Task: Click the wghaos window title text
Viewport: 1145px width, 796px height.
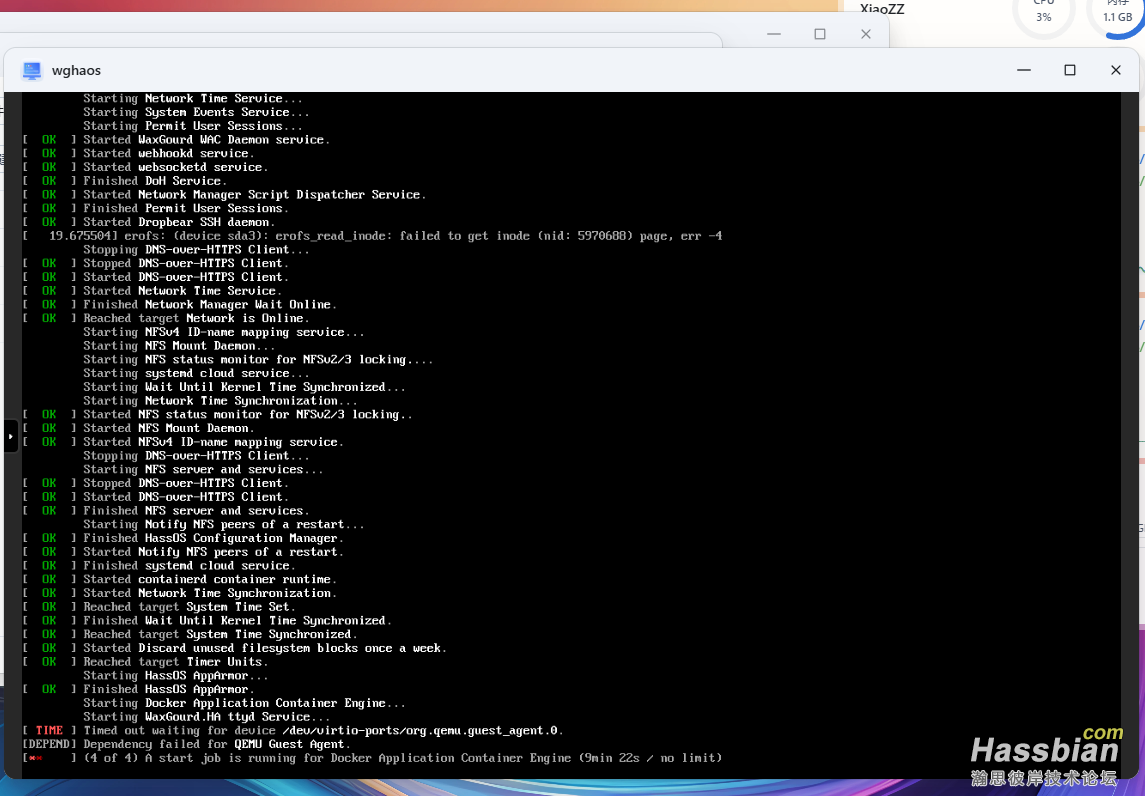Action: (x=76, y=71)
